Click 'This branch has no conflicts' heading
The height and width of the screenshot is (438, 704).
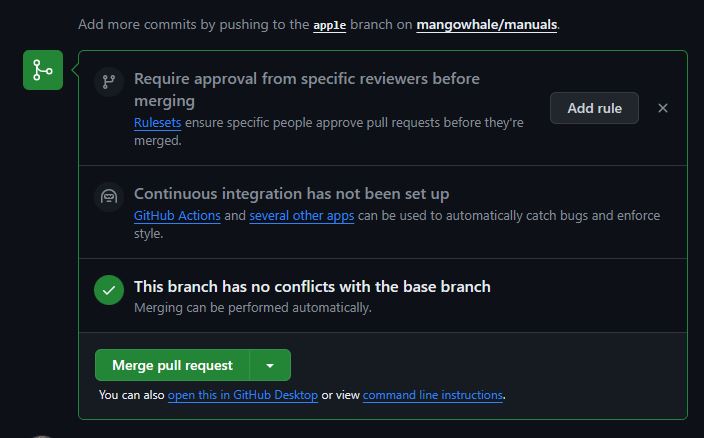312,286
